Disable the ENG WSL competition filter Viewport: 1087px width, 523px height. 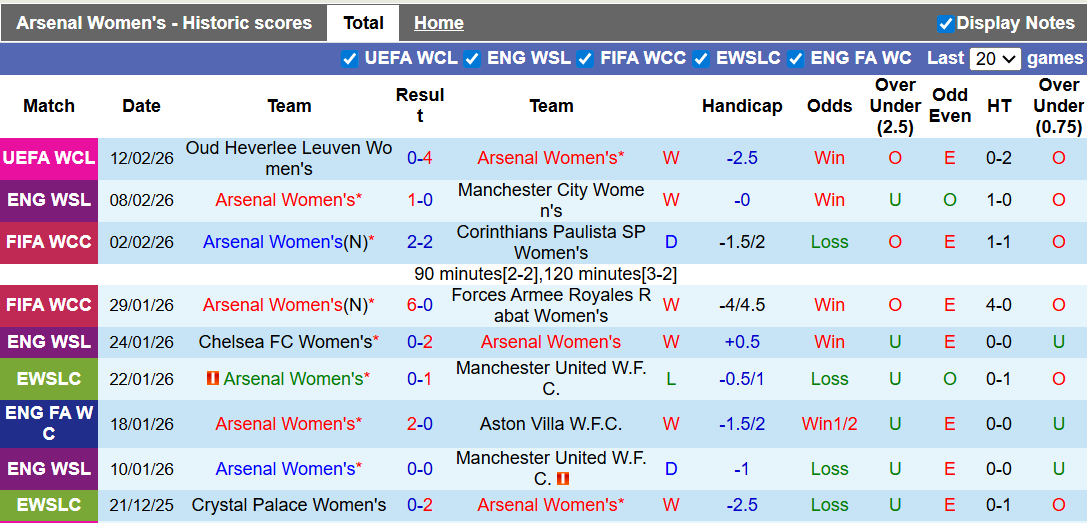point(472,58)
